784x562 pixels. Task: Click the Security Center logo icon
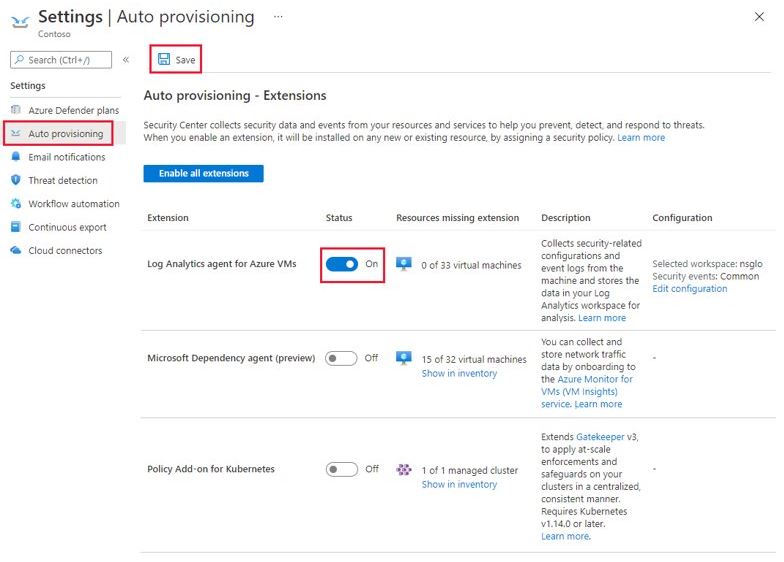[x=20, y=22]
